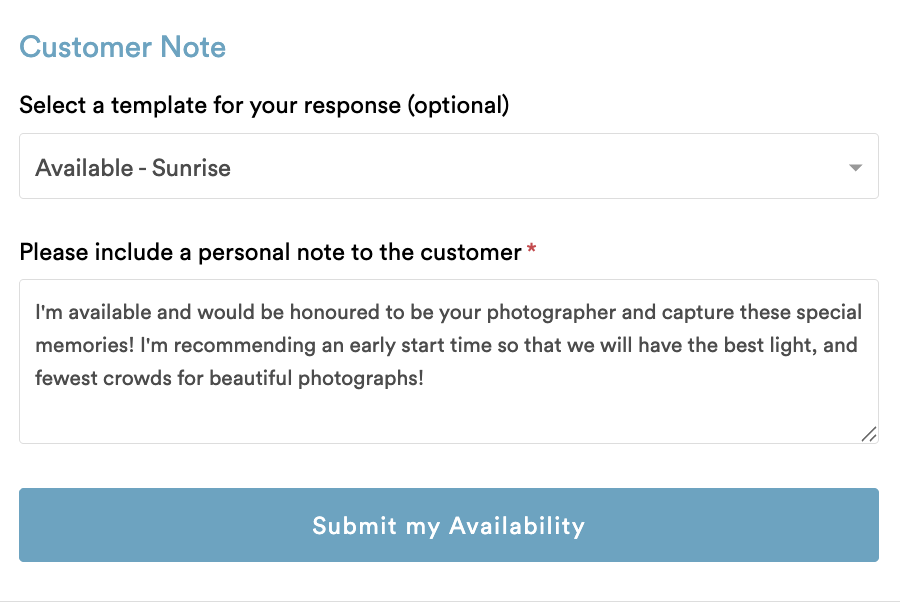Image resolution: width=900 pixels, height=602 pixels.
Task: Click the "(optional)" text in template label
Action: [x=458, y=106]
